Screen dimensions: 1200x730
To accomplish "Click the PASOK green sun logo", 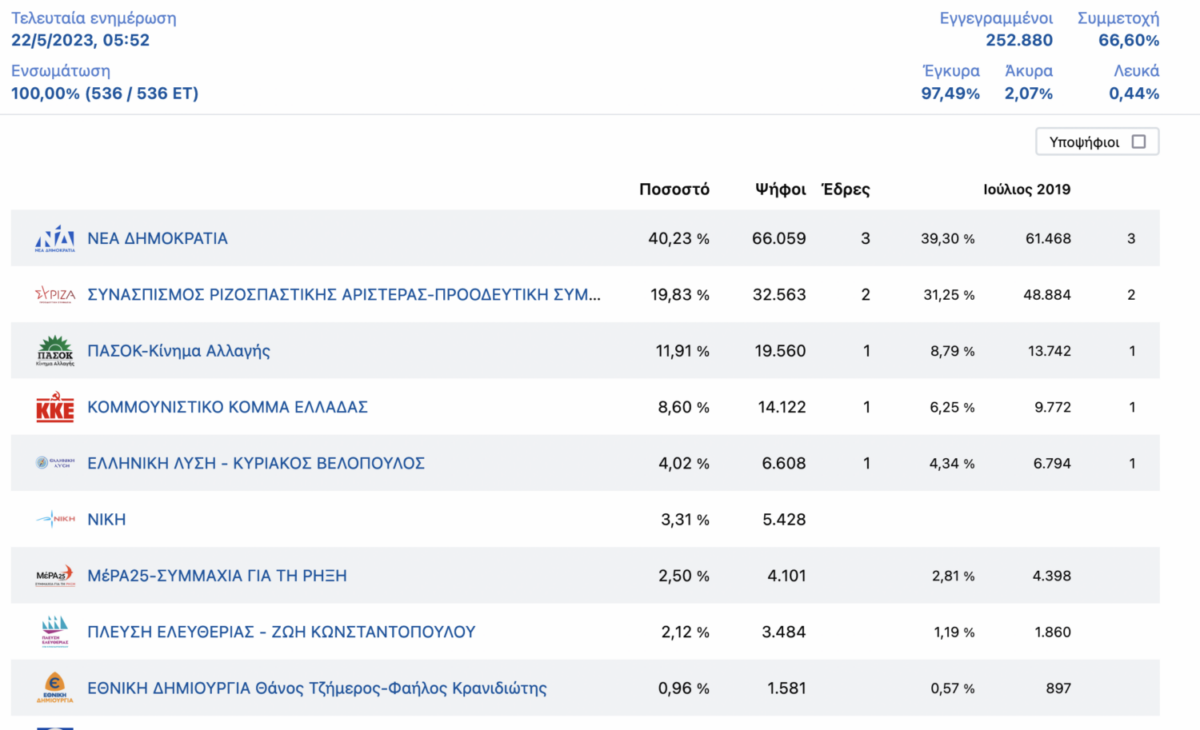I will pyautogui.click(x=55, y=351).
